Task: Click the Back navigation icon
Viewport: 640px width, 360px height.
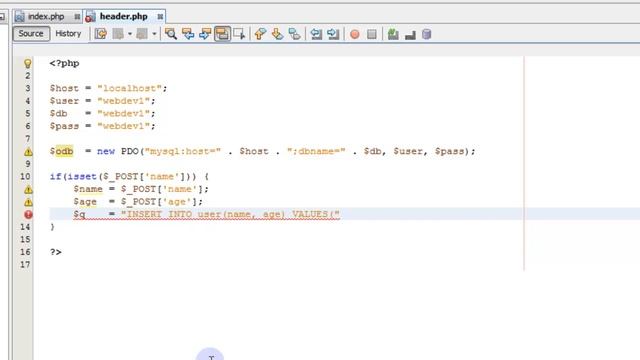Action: click(118, 34)
